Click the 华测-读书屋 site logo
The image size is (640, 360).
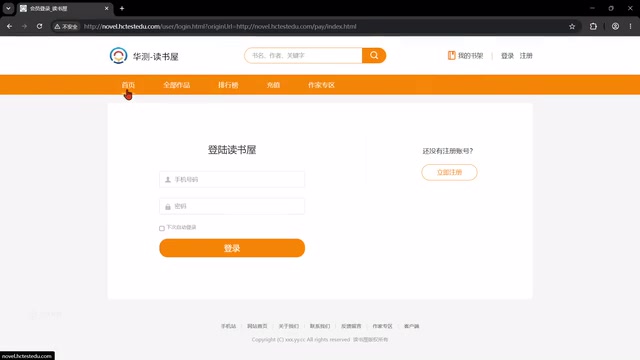(x=144, y=56)
